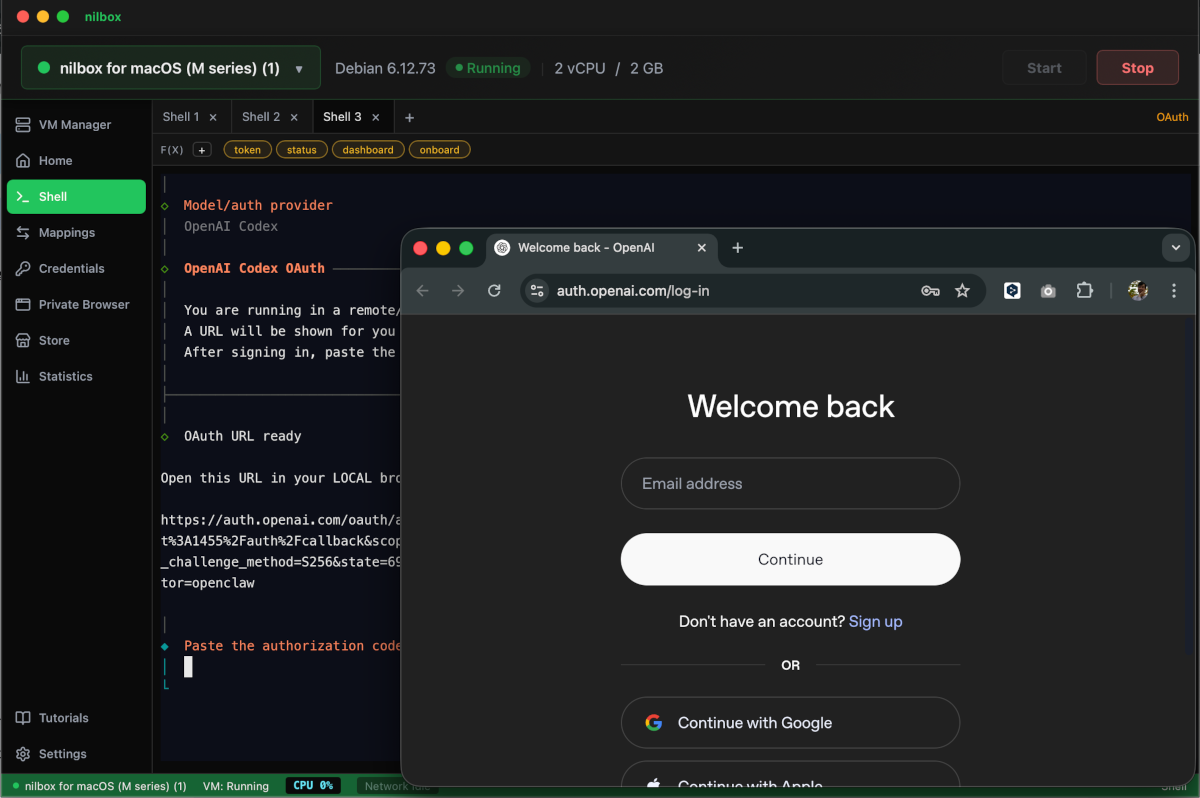Switch to the Shell 2 tab
The image size is (1200, 798).
[260, 116]
